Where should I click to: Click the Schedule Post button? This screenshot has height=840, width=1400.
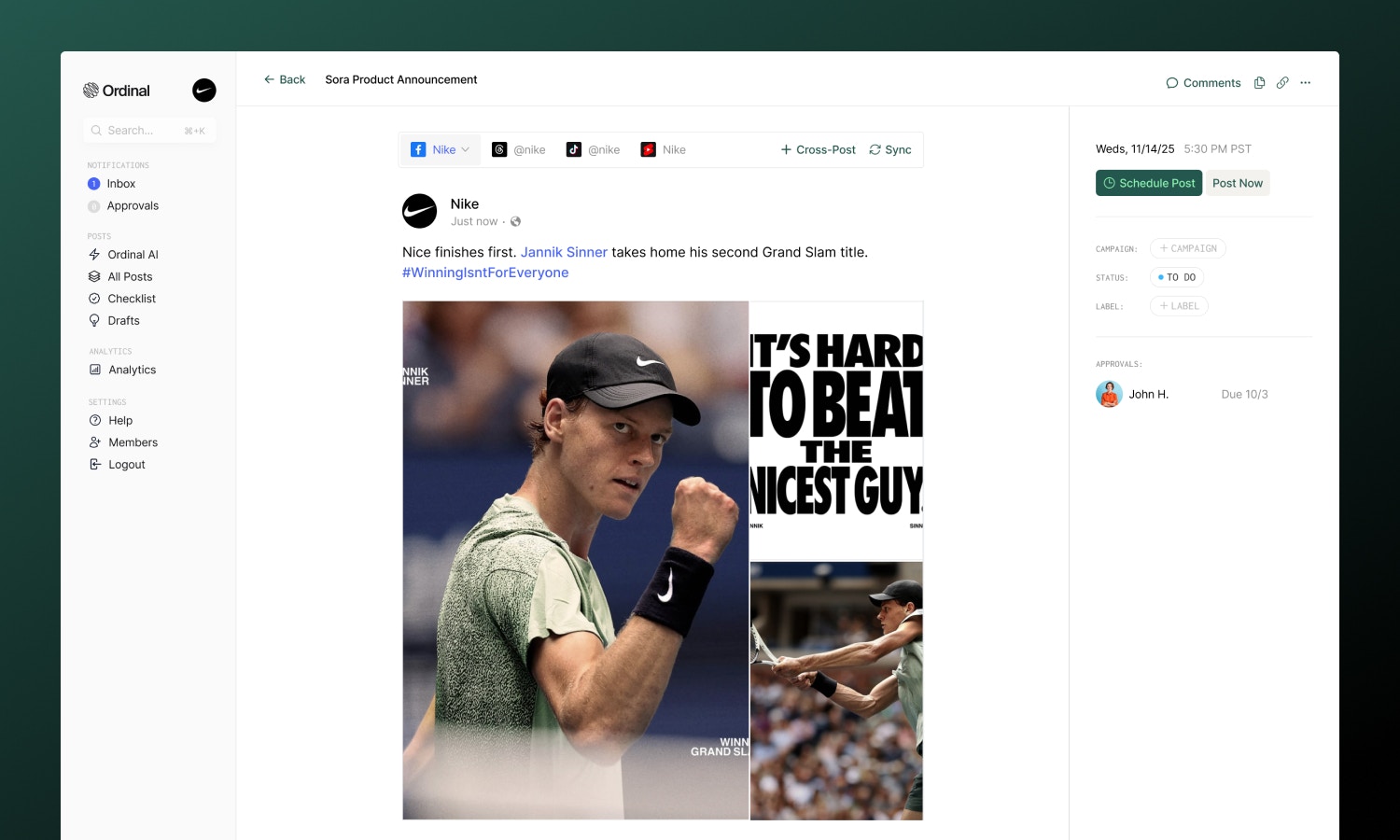pyautogui.click(x=1149, y=183)
